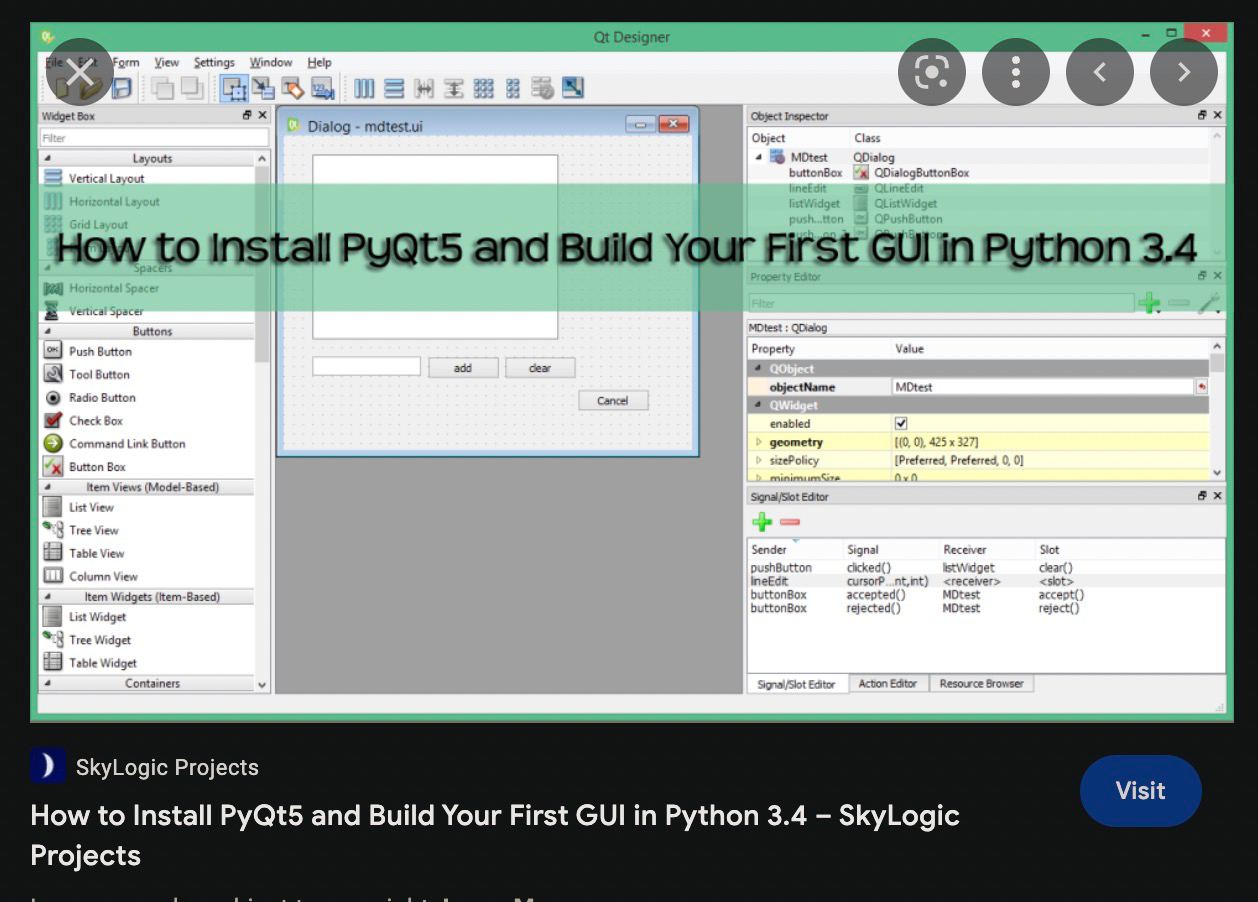Click the Break Layout toolbar icon
The image size is (1258, 902).
542,88
